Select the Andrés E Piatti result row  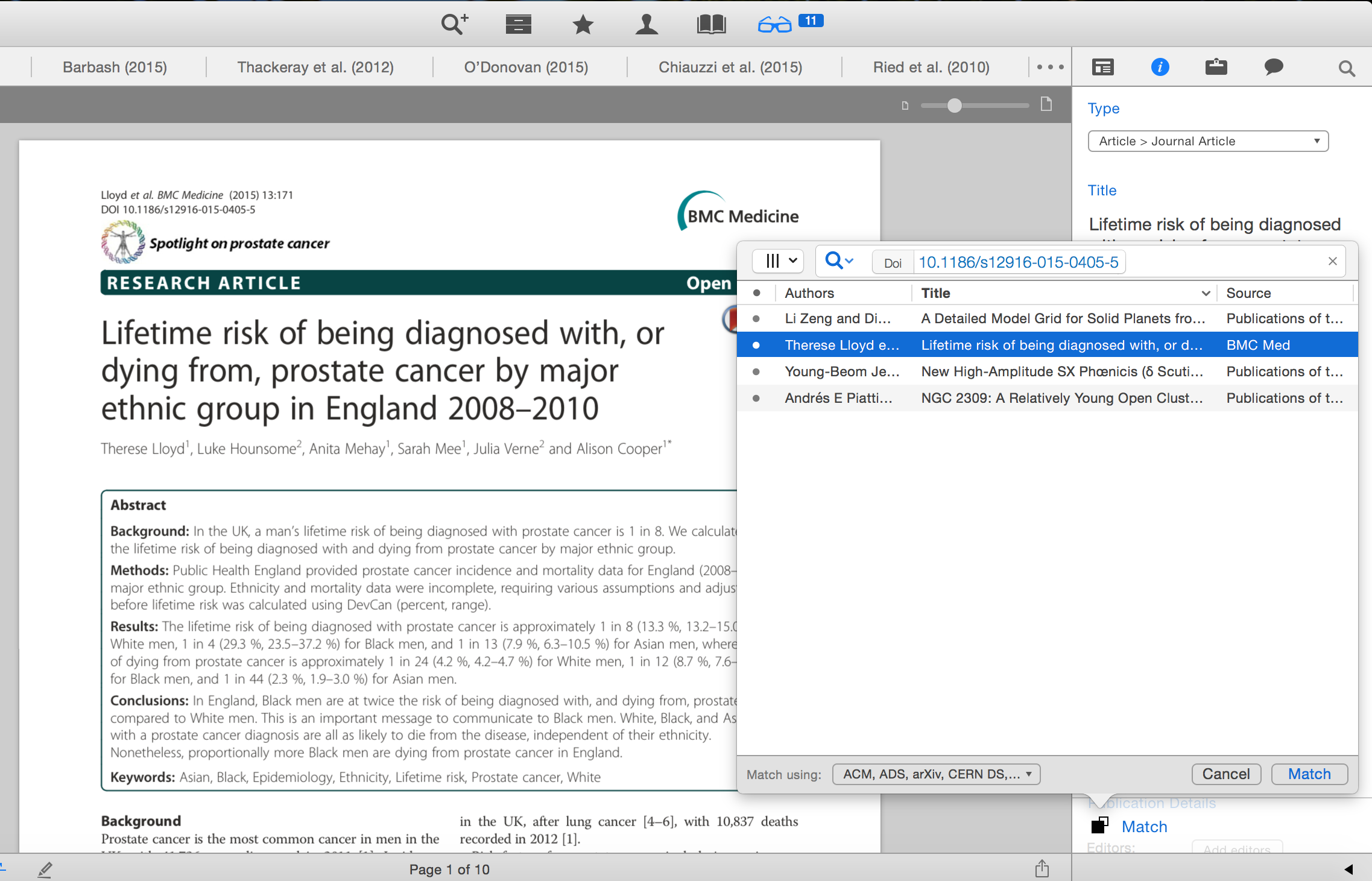tap(1048, 398)
